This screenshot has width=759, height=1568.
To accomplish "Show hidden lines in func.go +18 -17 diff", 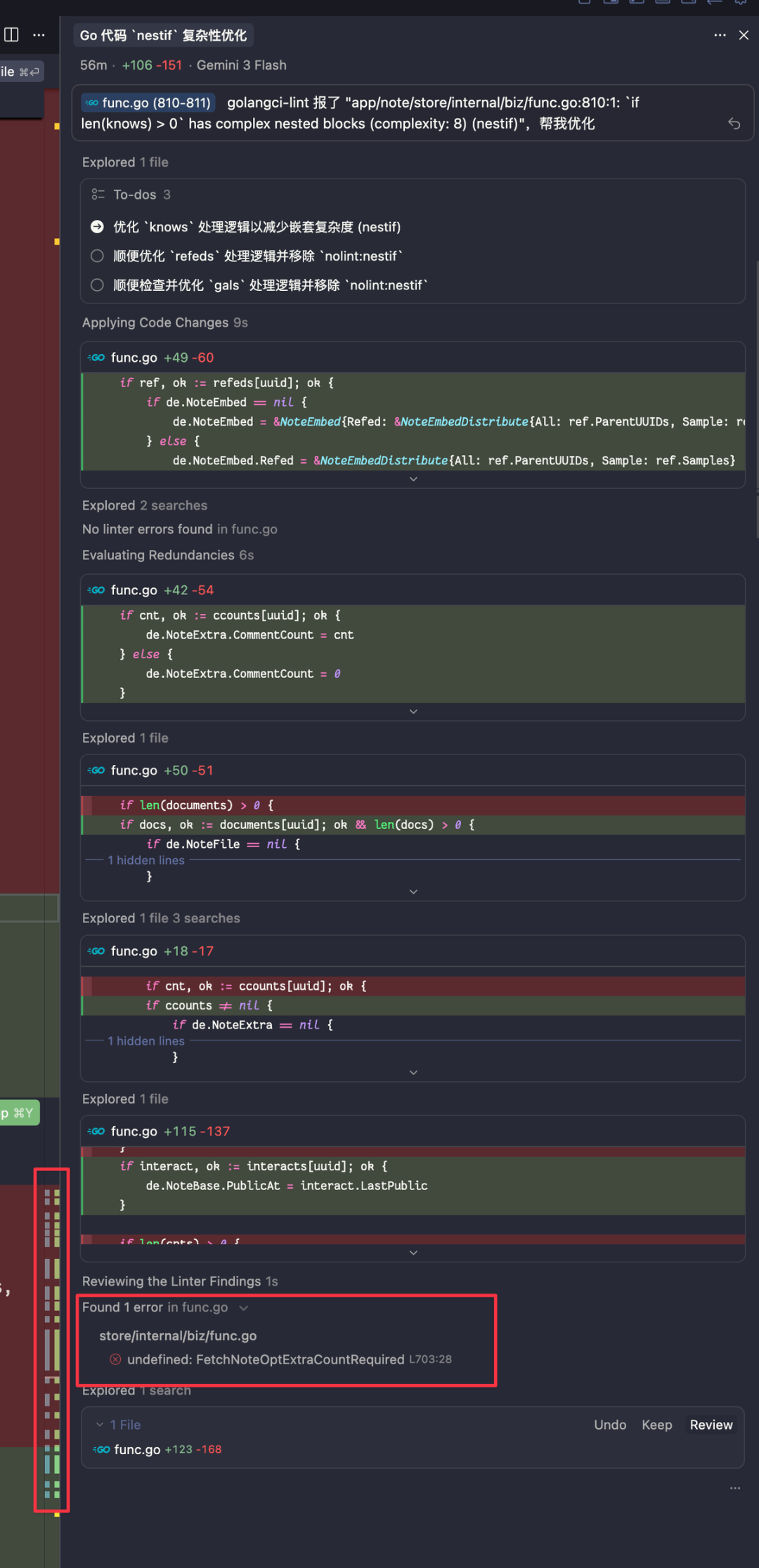I will coord(146,1040).
